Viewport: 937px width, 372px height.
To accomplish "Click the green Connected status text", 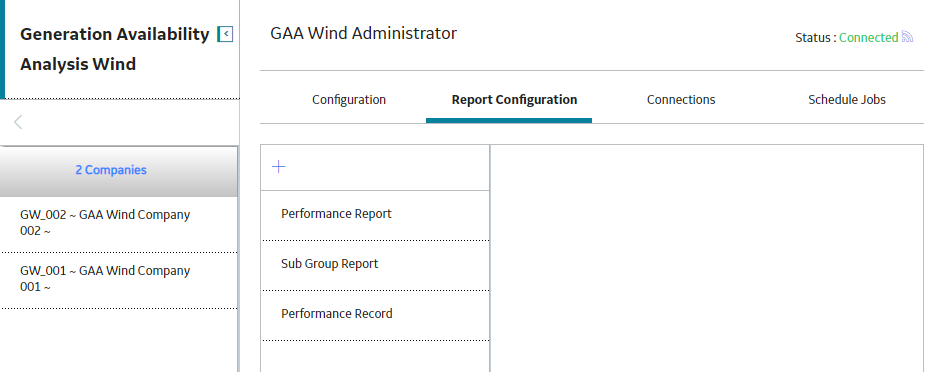I will click(x=868, y=38).
